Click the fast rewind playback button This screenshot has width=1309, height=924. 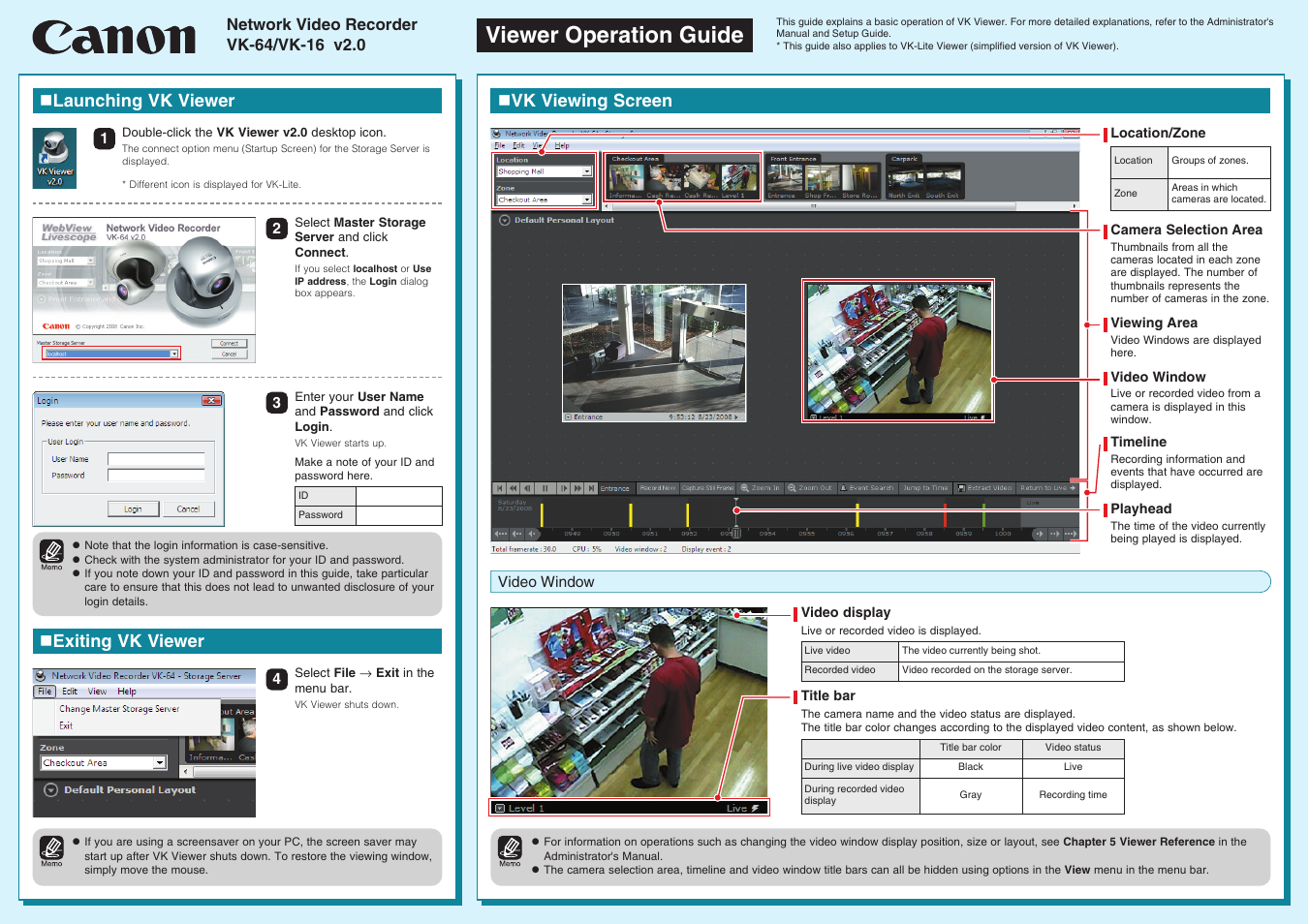pos(514,488)
